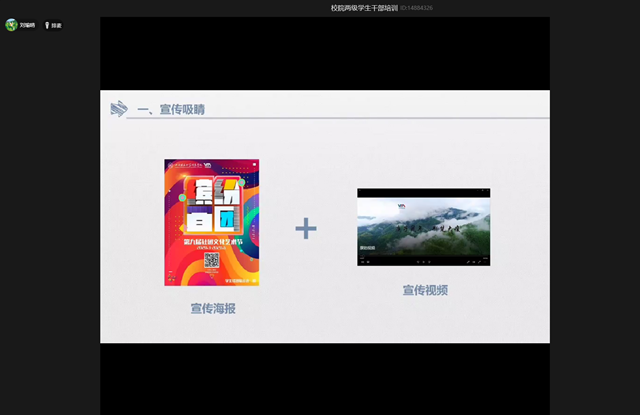Viewport: 640px width, 415px height.
Task: Click the 宣传海报 caption text
Action: pyautogui.click(x=212, y=309)
